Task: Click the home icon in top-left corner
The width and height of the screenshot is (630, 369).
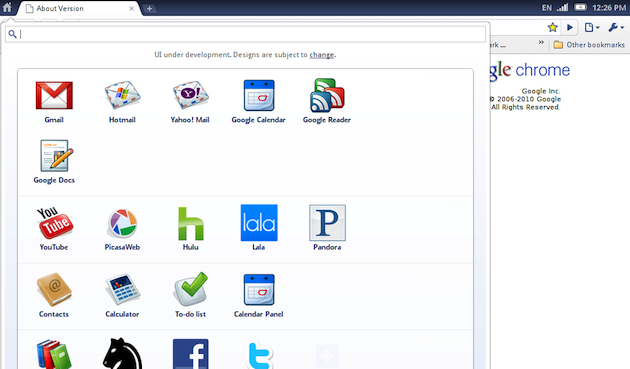Action: click(7, 7)
